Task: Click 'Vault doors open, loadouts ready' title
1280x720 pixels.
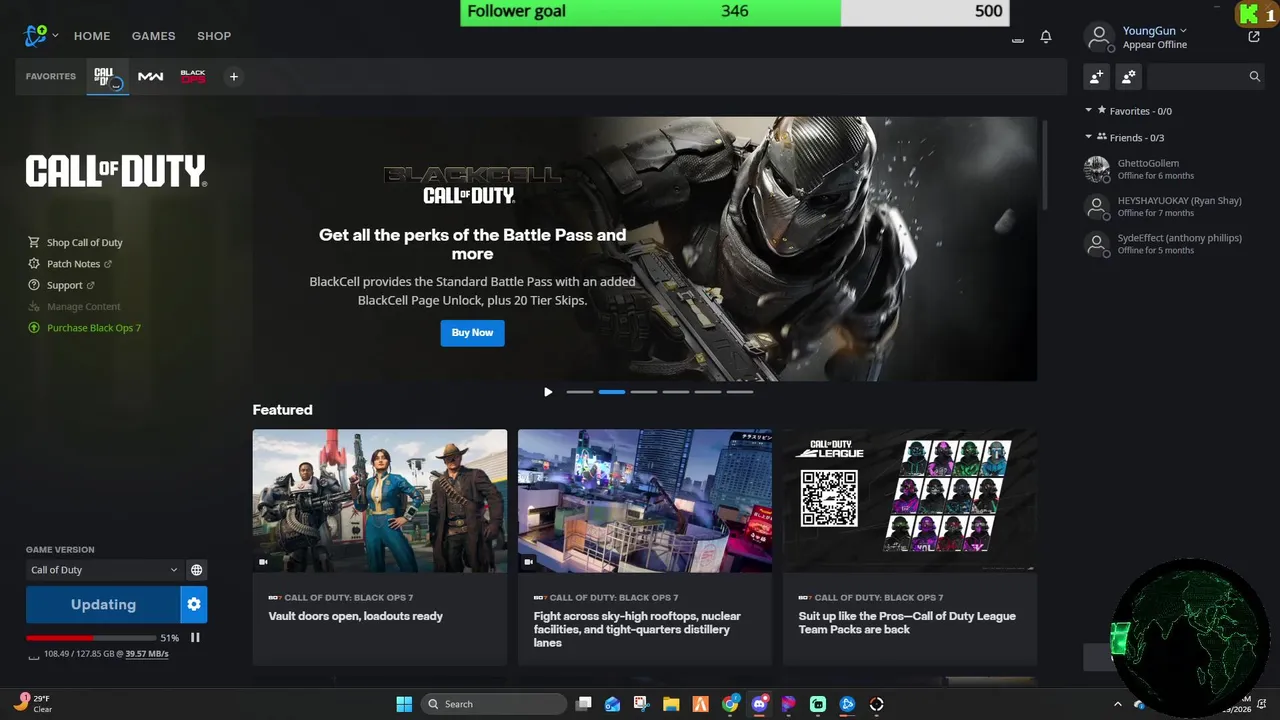Action: (355, 616)
